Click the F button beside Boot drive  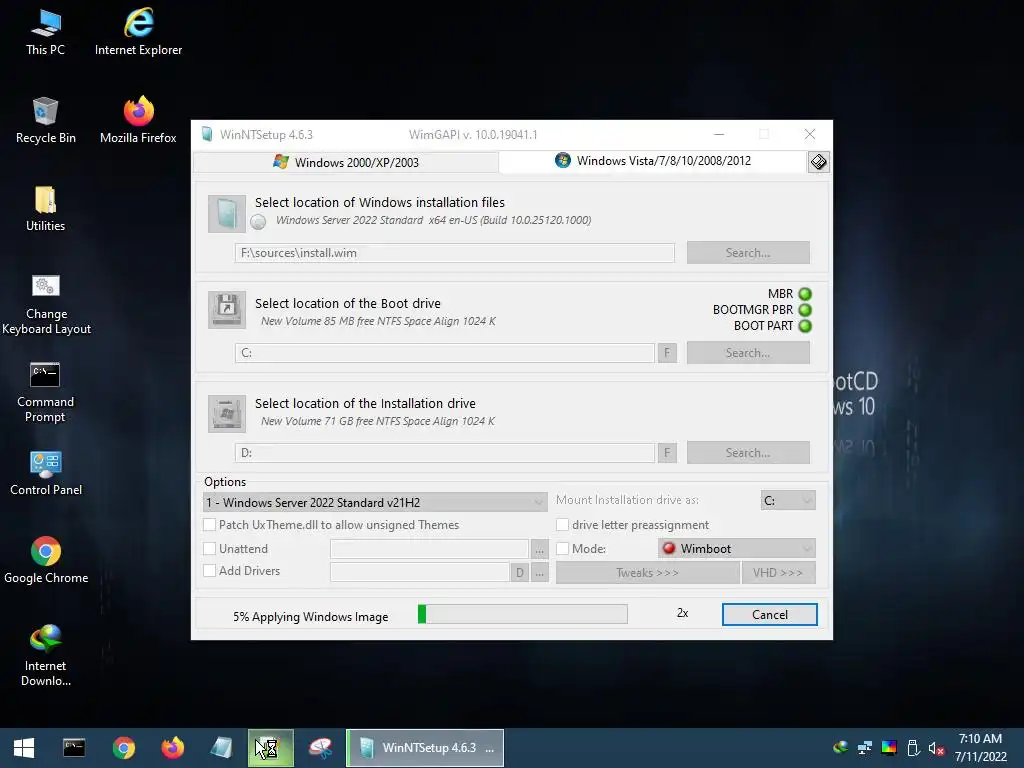click(667, 353)
